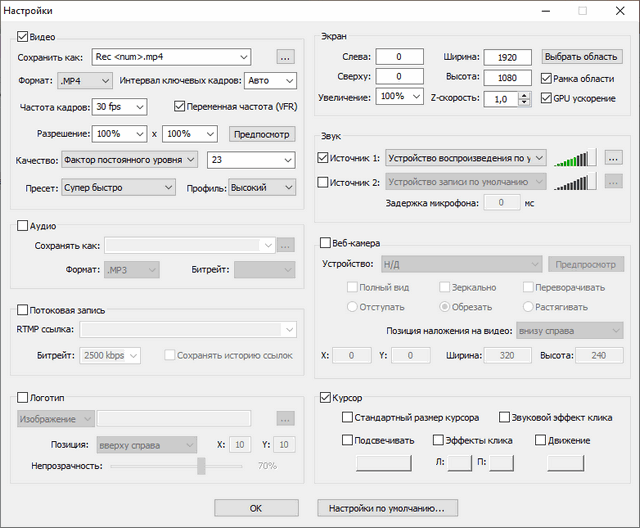Open Качество Фактор постоянного уровня dropdown

pos(130,160)
